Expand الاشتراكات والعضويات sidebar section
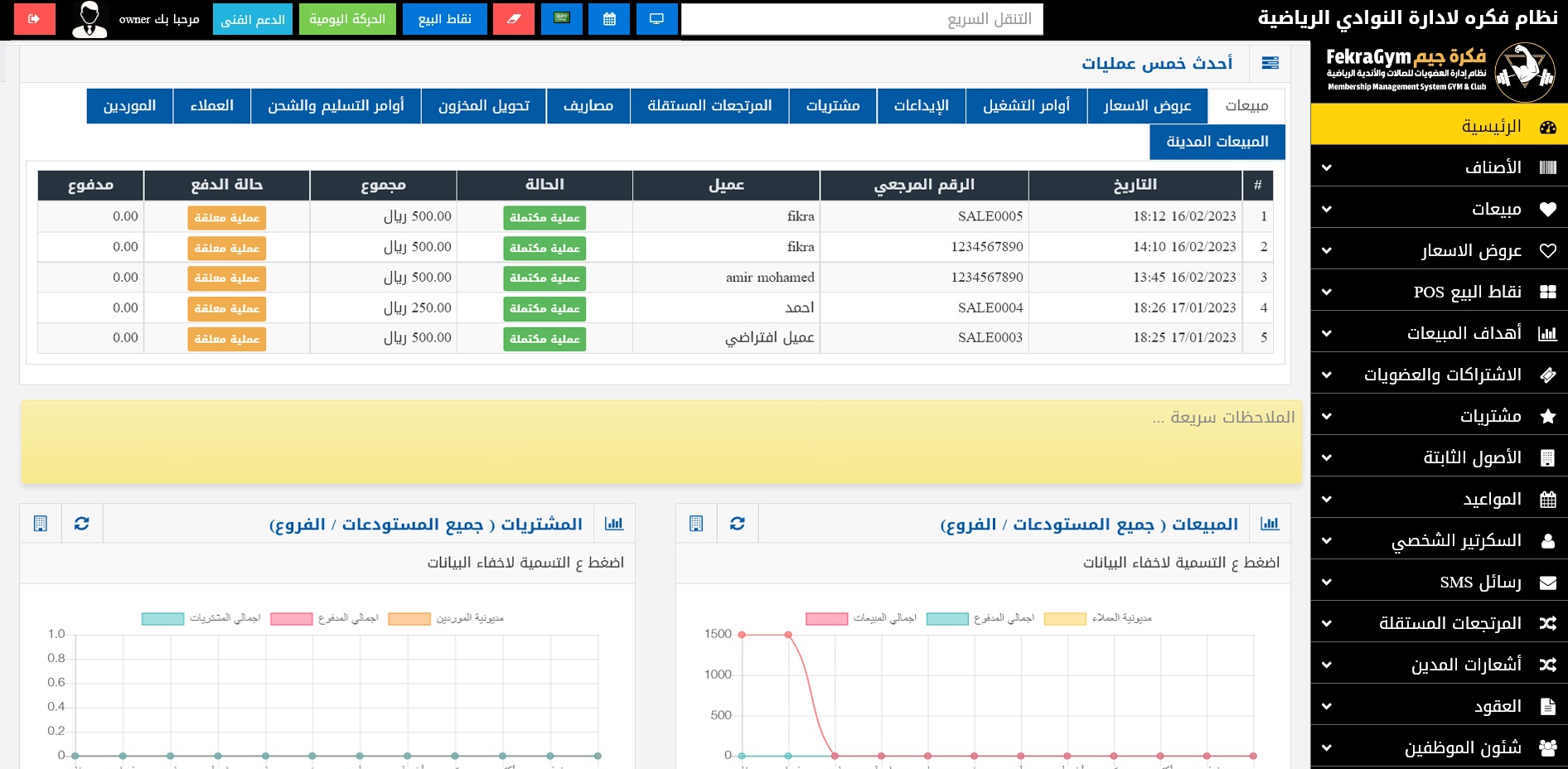The width and height of the screenshot is (1568, 769). [1439, 375]
